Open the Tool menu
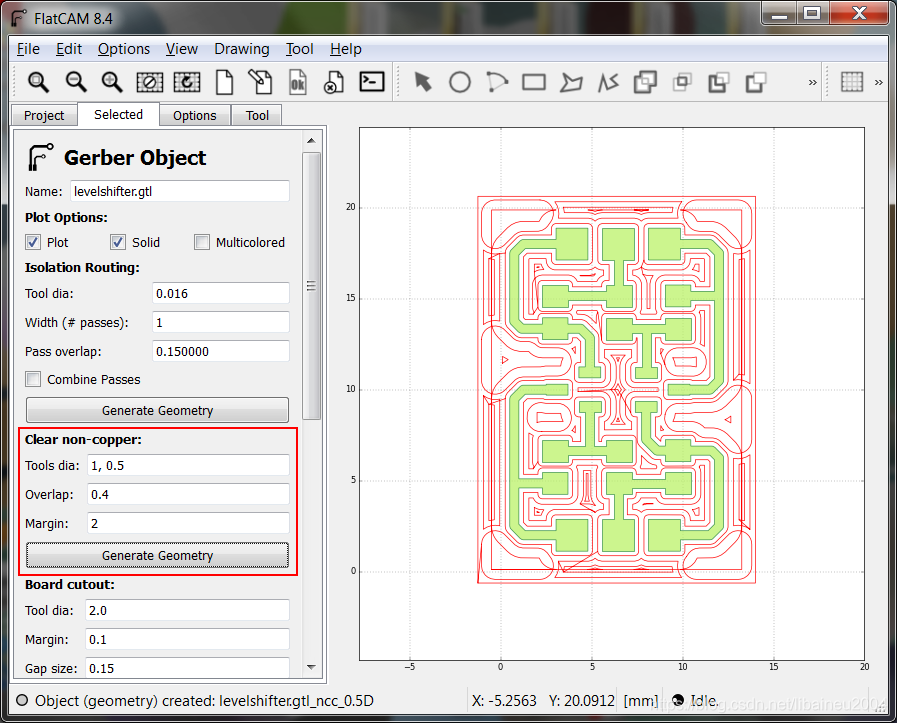This screenshot has width=897, height=723. 299,49
